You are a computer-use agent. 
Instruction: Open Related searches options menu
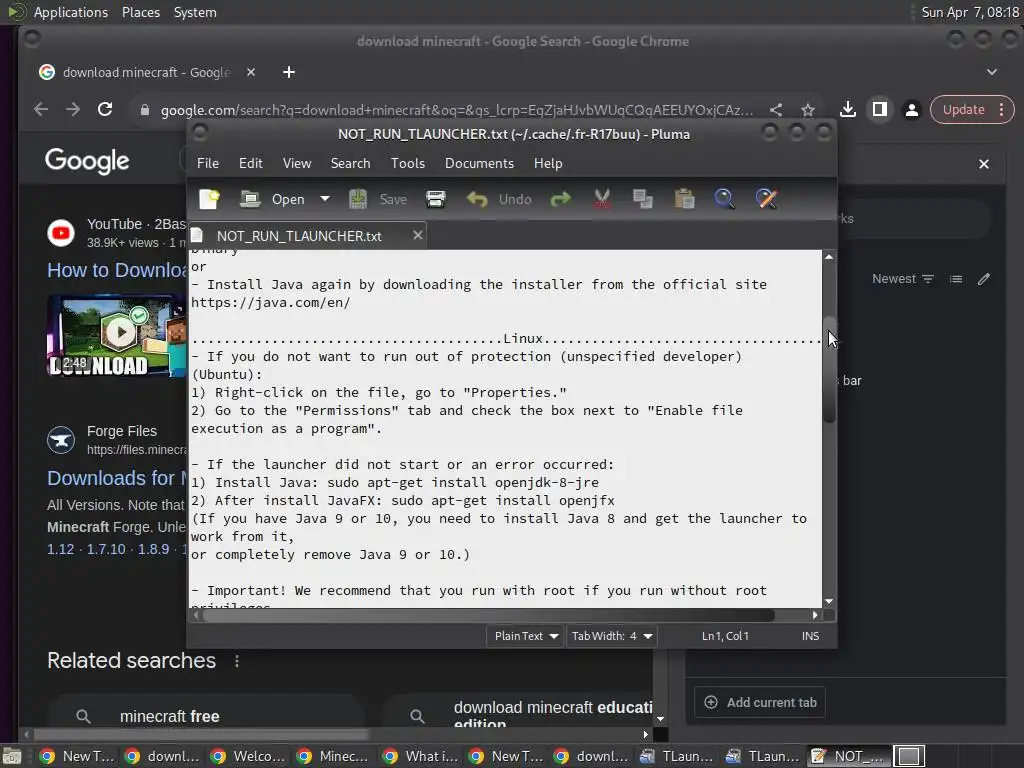236,661
